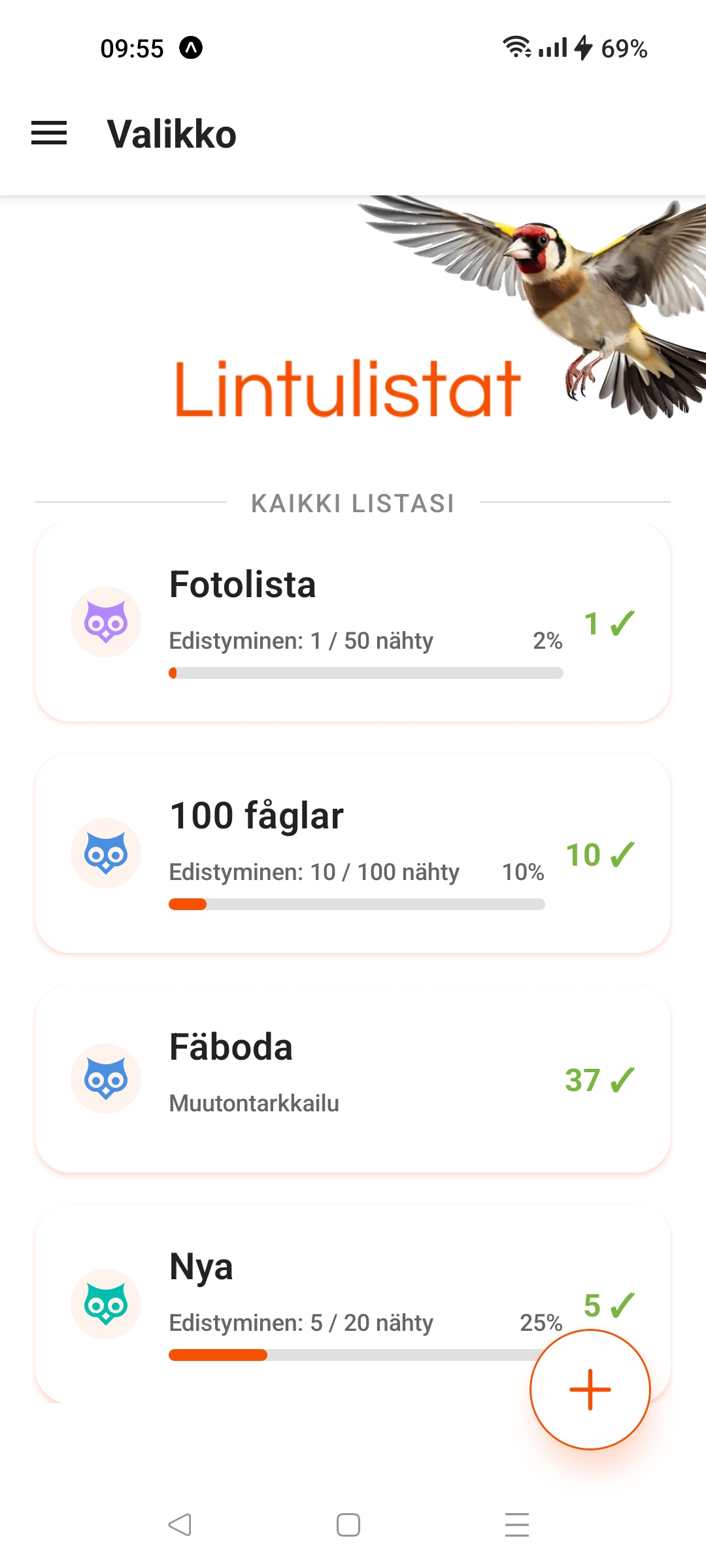Image resolution: width=706 pixels, height=1568 pixels.
Task: Tap the green checkmark count on Fotolista
Action: pos(609,623)
